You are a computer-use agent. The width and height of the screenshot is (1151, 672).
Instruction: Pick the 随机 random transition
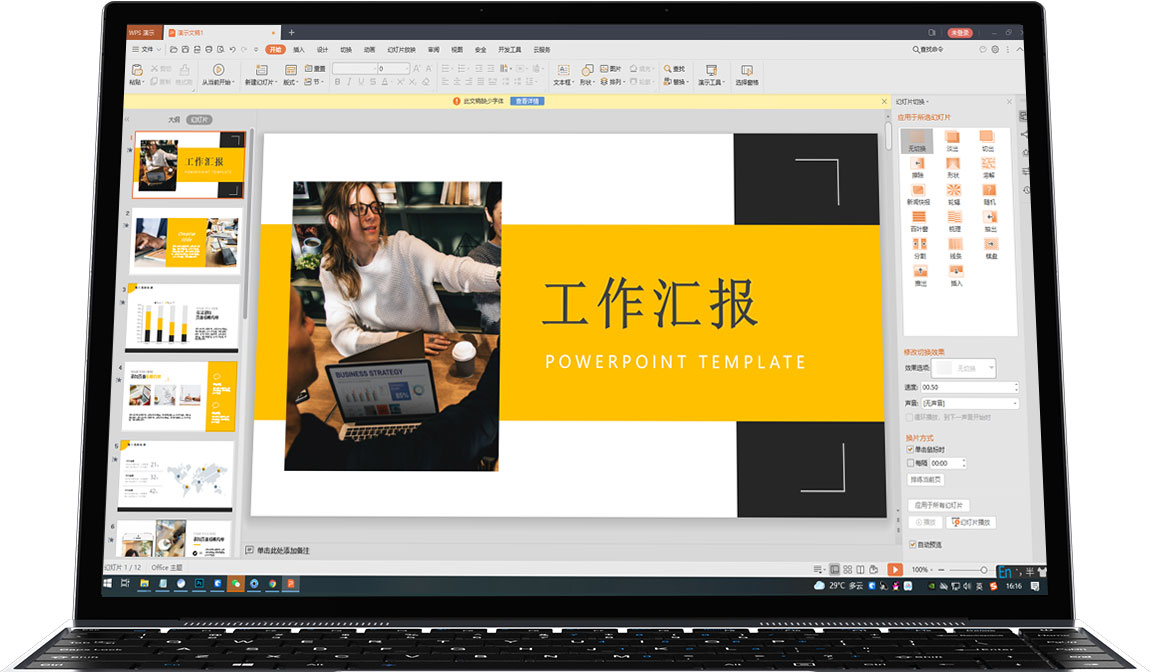pos(989,191)
